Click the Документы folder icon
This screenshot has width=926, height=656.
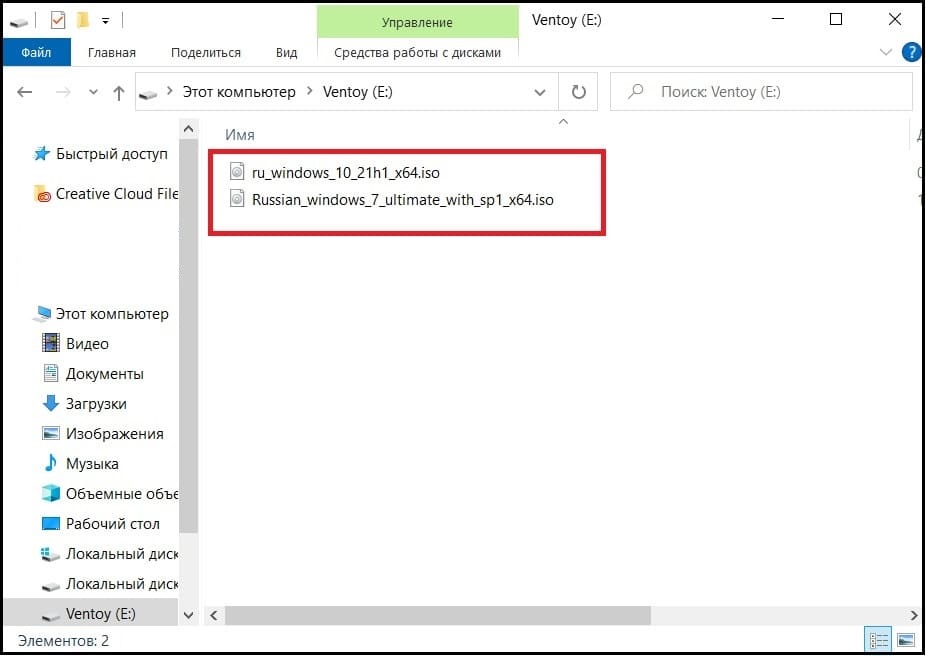[51, 373]
